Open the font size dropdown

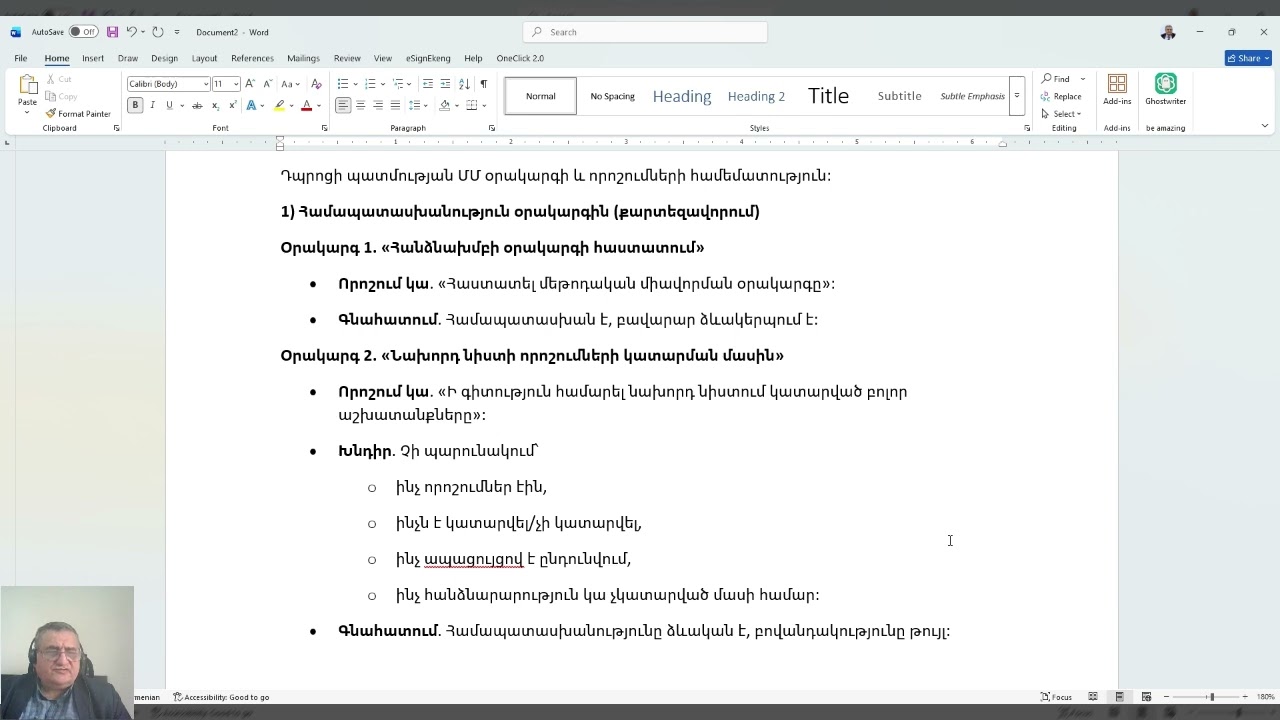[236, 84]
